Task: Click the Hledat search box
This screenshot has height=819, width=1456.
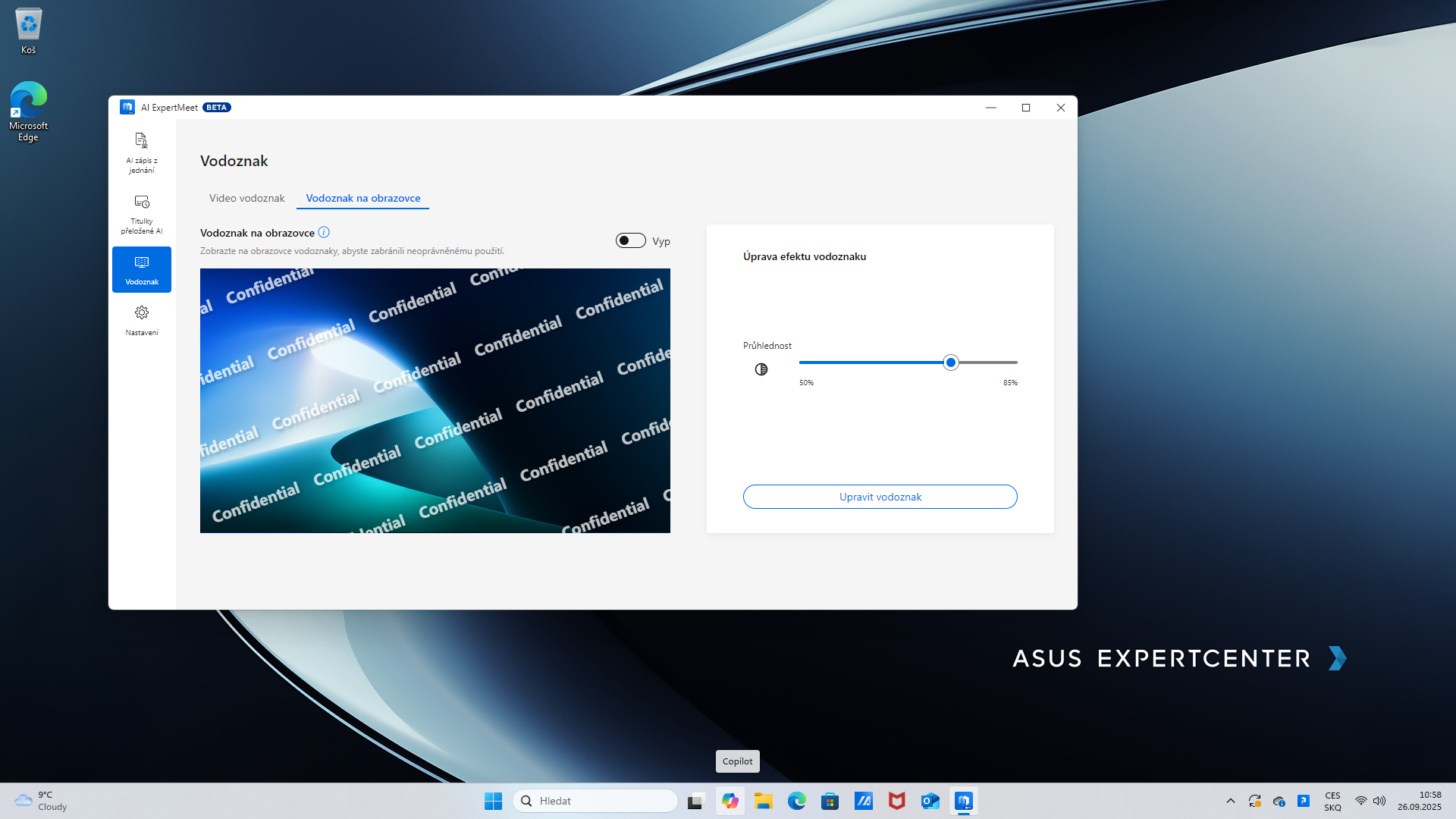Action: pyautogui.click(x=595, y=801)
